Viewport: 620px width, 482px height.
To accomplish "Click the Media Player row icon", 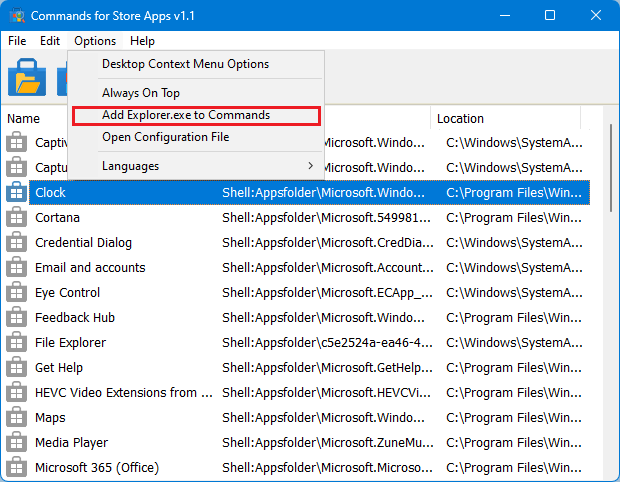I will coord(16,442).
